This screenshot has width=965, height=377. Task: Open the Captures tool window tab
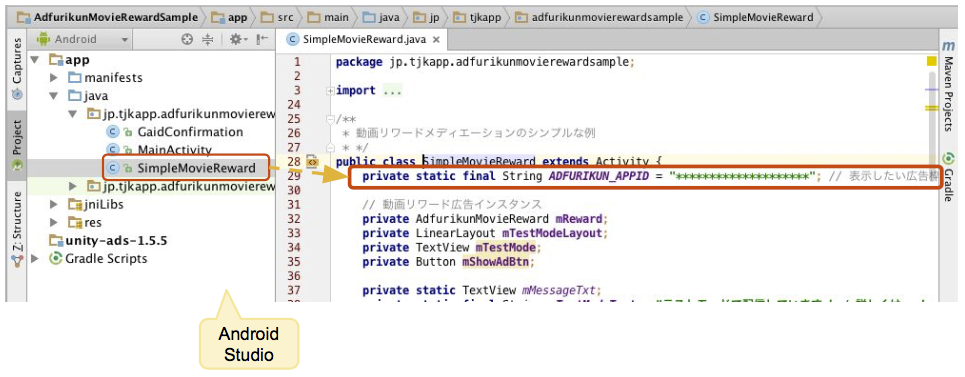[17, 68]
